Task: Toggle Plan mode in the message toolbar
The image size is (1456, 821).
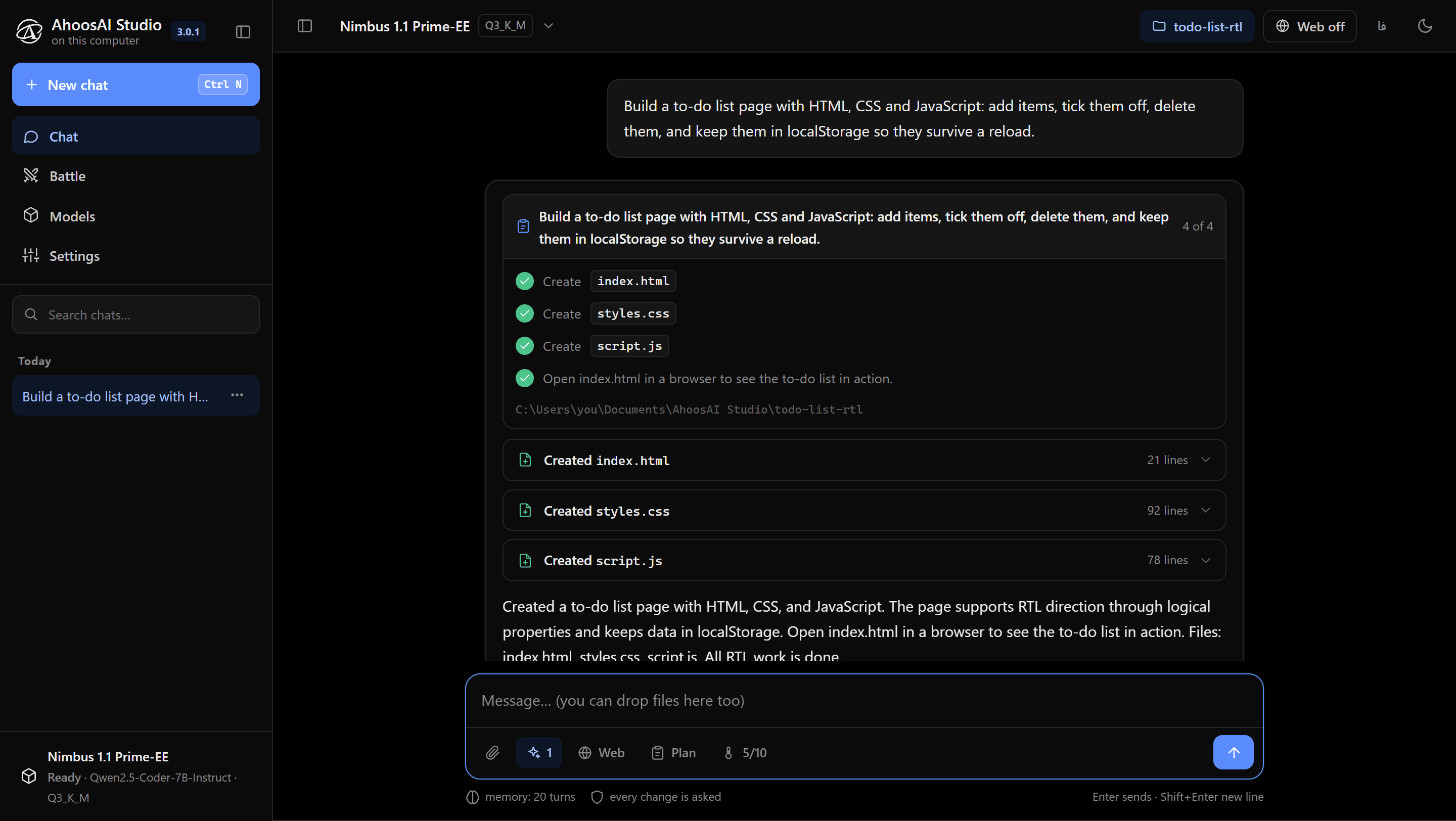Action: [674, 753]
